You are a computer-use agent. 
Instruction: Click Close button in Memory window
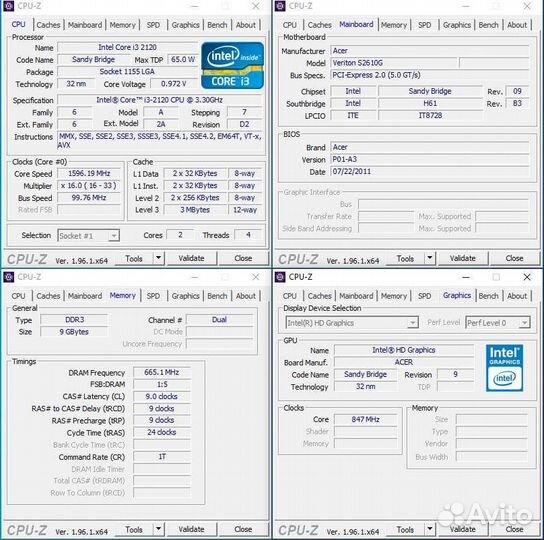point(243,530)
